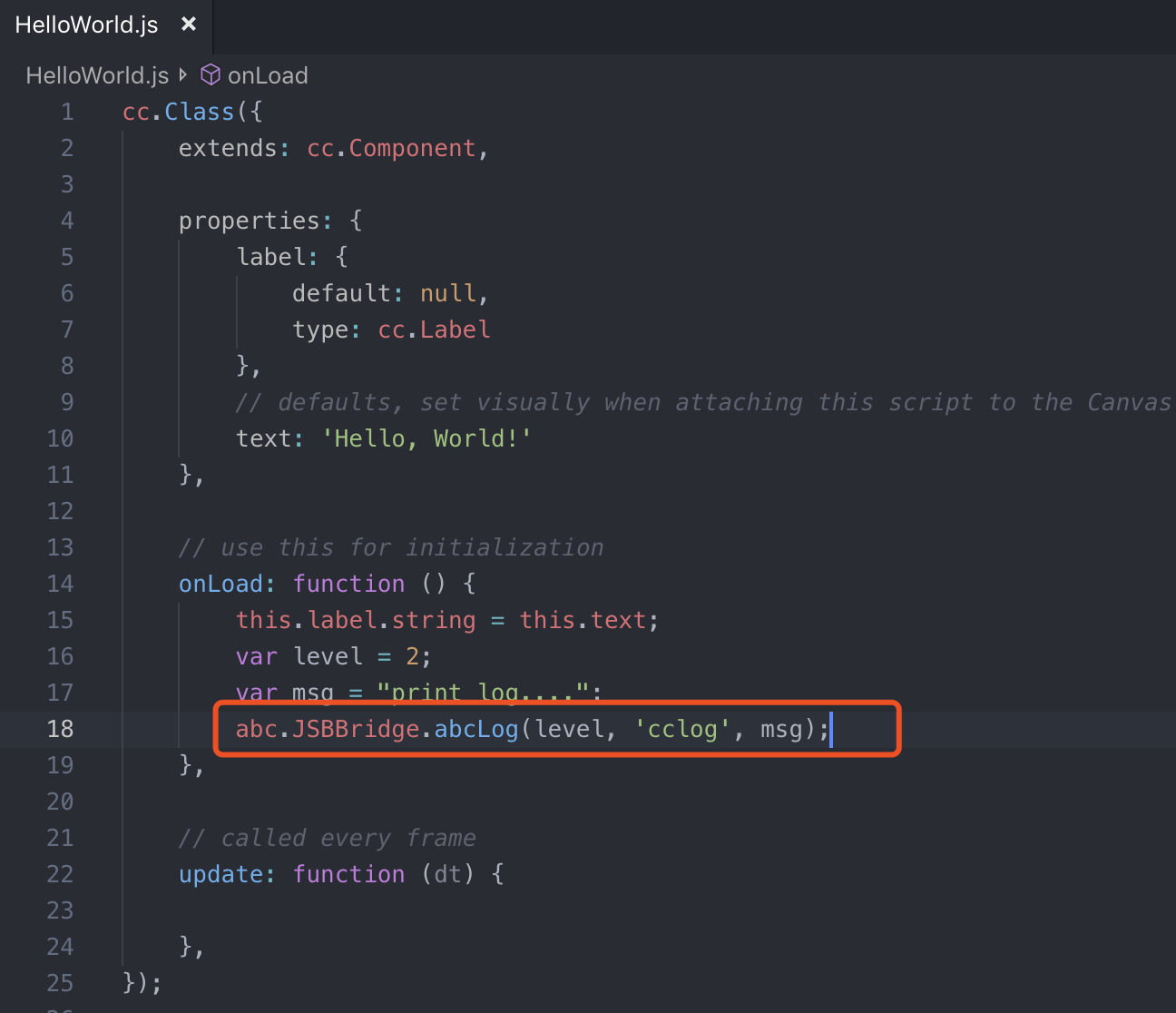Click 'extends' keyword on line 2
Screen dimensions: 1176x1013
point(228,148)
